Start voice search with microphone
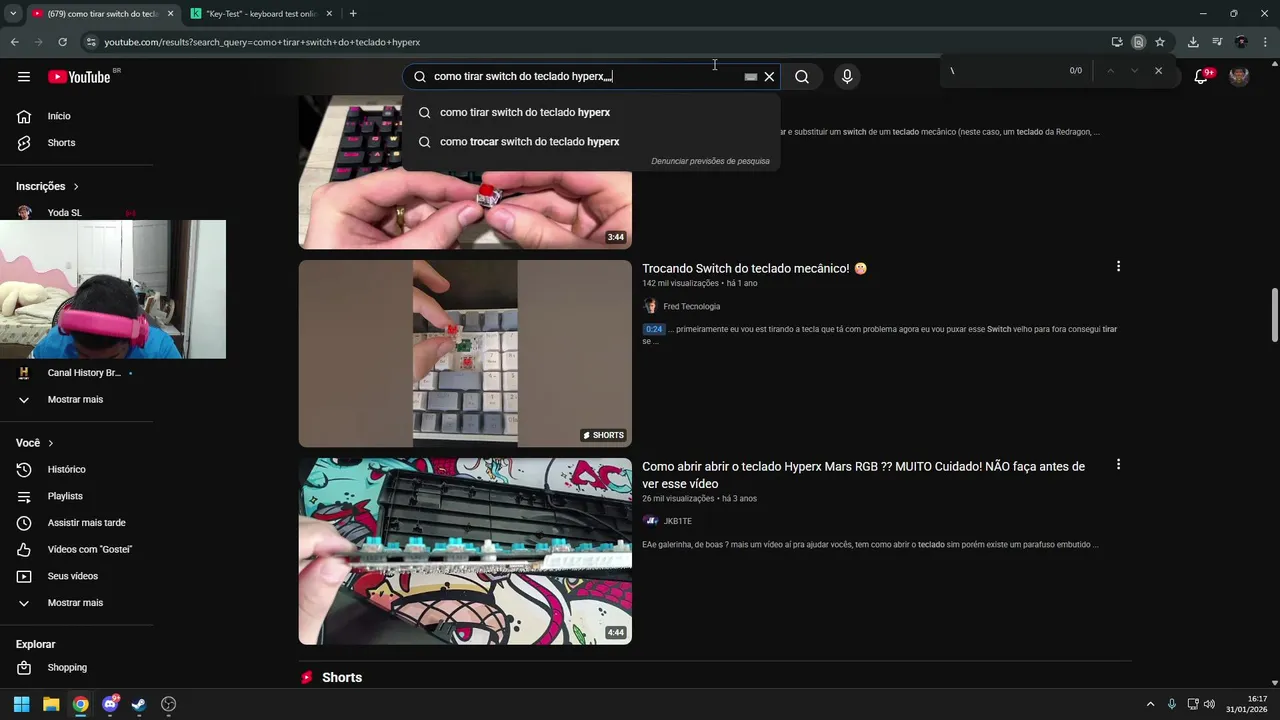Image resolution: width=1280 pixels, height=720 pixels. click(x=847, y=77)
